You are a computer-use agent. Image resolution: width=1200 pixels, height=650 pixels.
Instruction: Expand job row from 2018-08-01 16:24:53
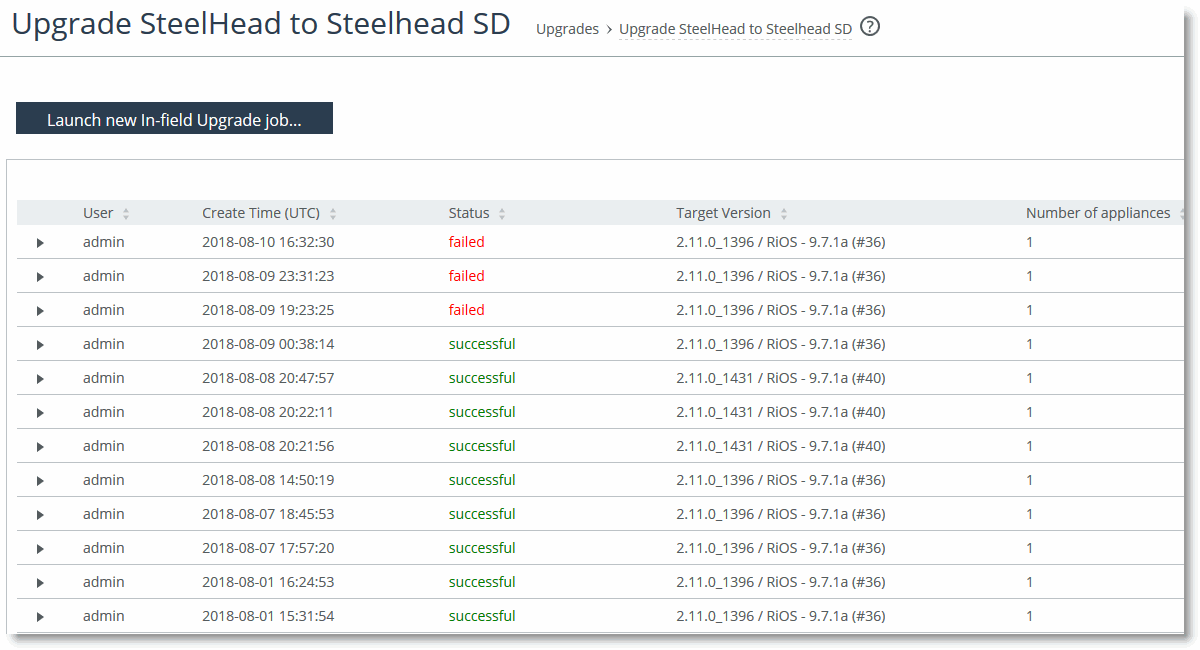(40, 583)
